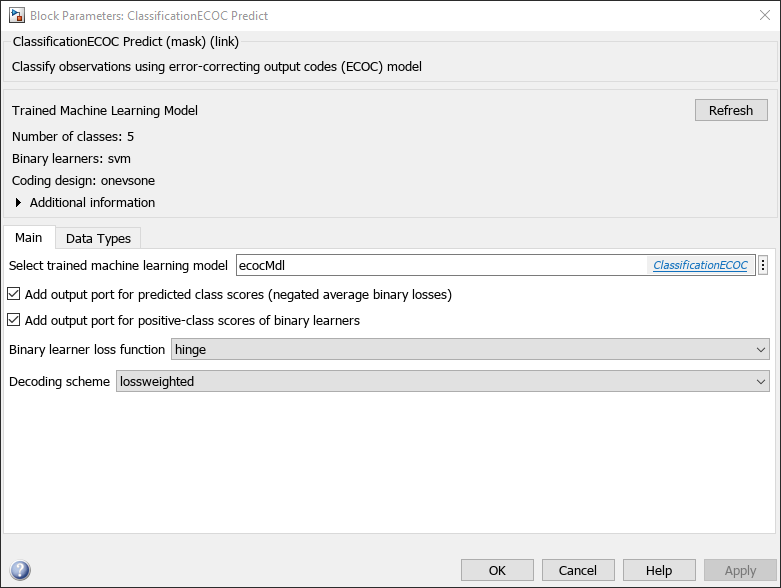Open the Decoding scheme dropdown
781x588 pixels.
(x=442, y=381)
